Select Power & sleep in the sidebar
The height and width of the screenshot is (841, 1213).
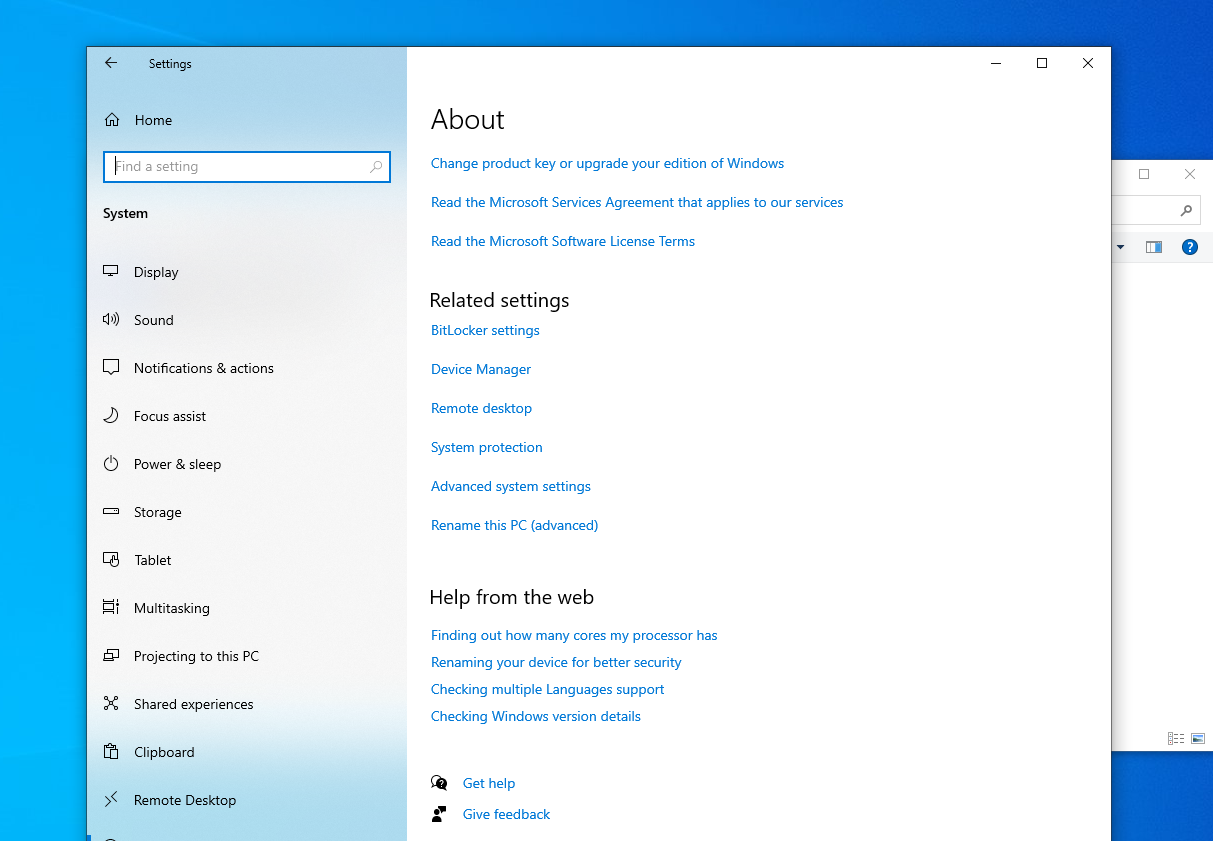point(177,464)
